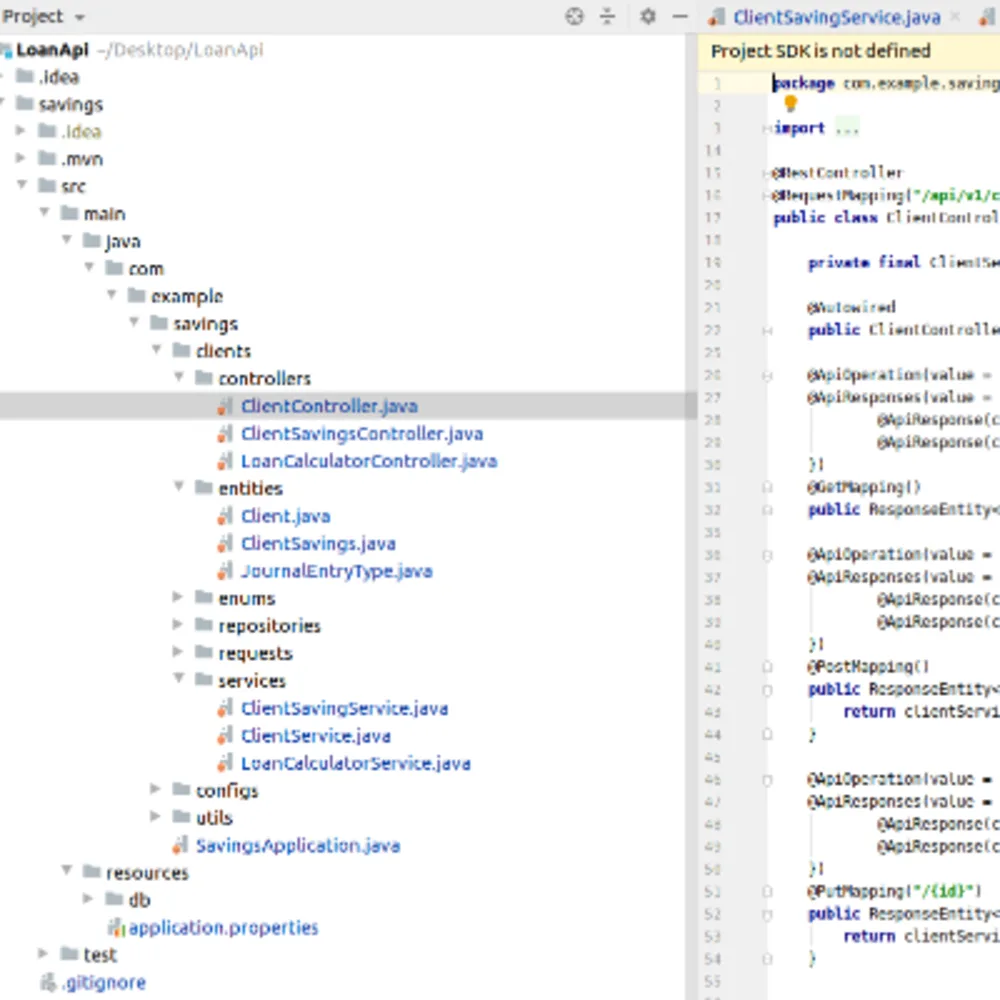Collapse the controllers folder
The height and width of the screenshot is (1000, 1000).
(179, 377)
